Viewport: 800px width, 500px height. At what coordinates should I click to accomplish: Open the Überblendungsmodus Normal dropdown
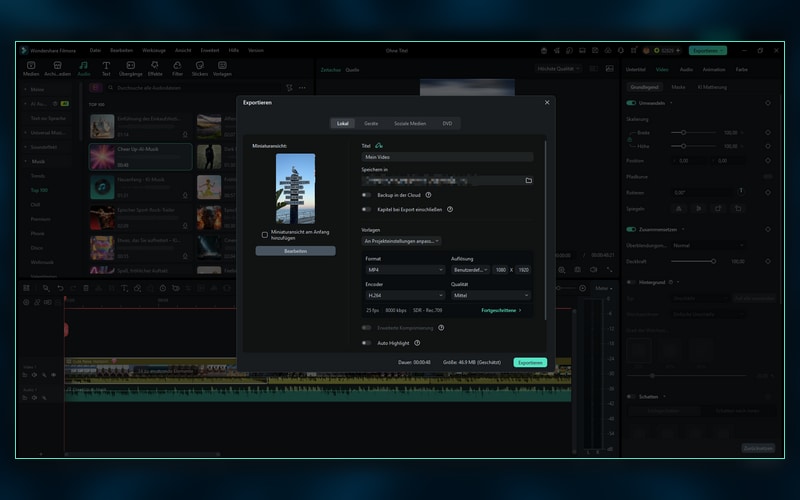[707, 245]
